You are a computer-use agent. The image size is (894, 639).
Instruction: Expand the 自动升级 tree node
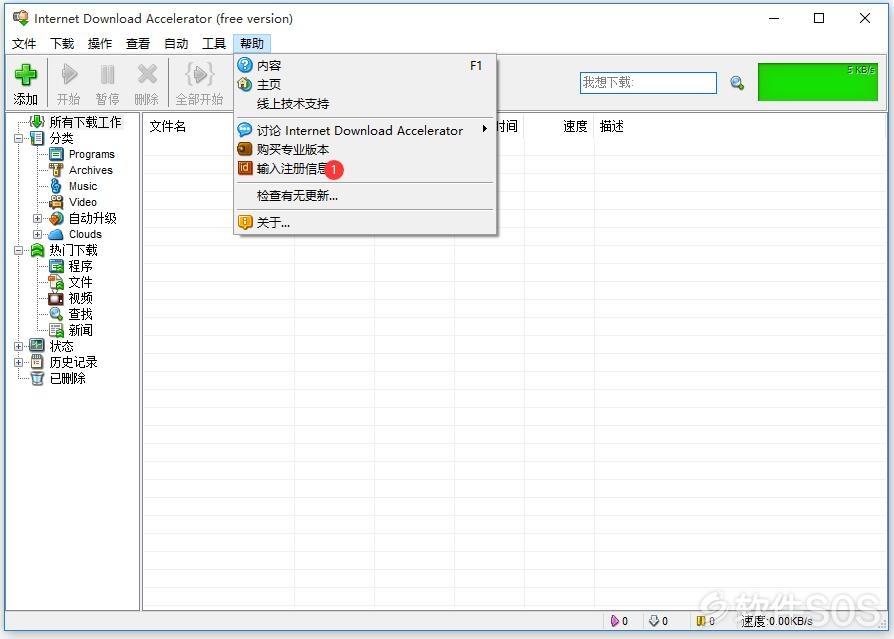click(37, 218)
